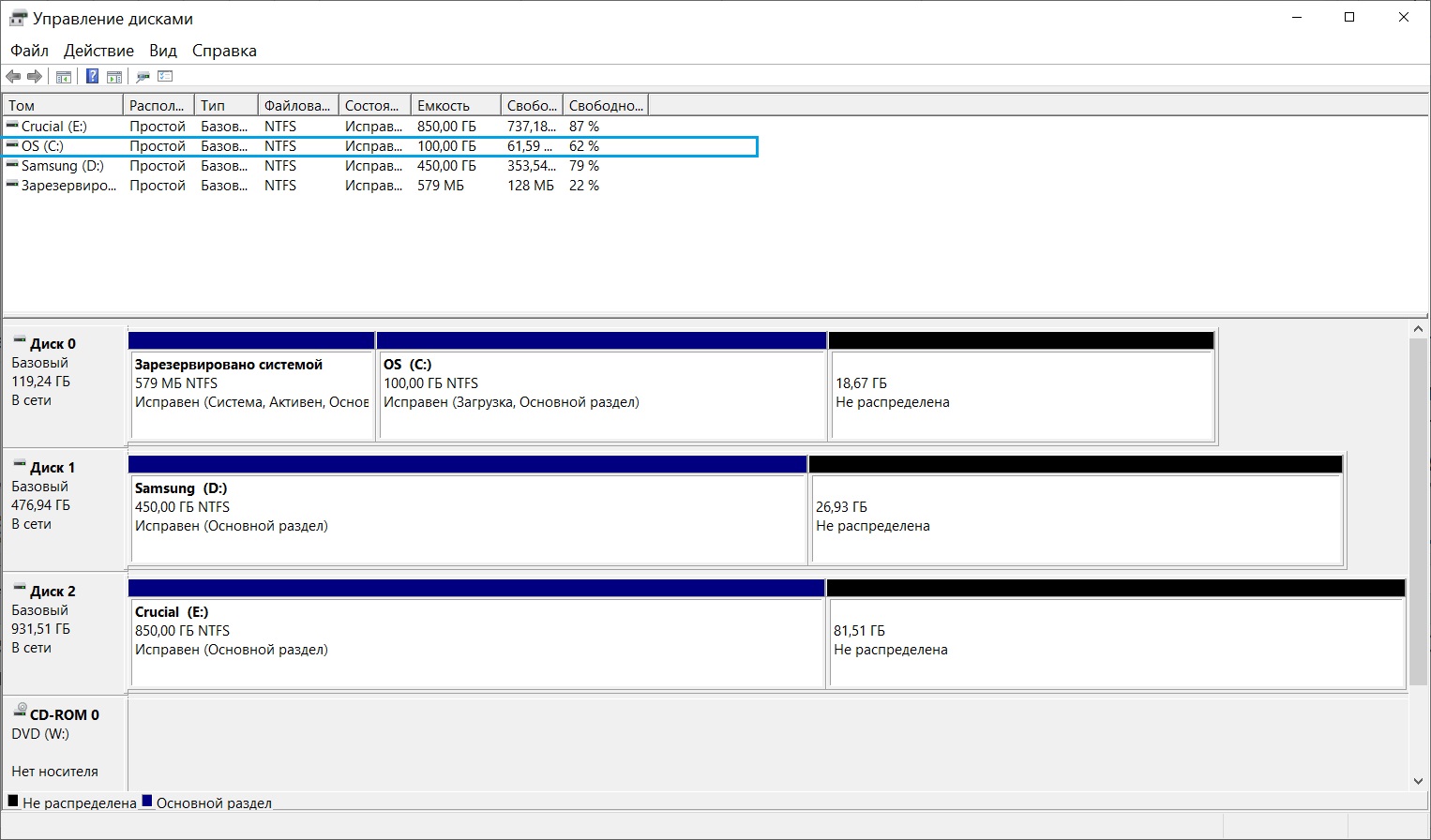Click the 850,00 ГБ capacity cell

446,127
